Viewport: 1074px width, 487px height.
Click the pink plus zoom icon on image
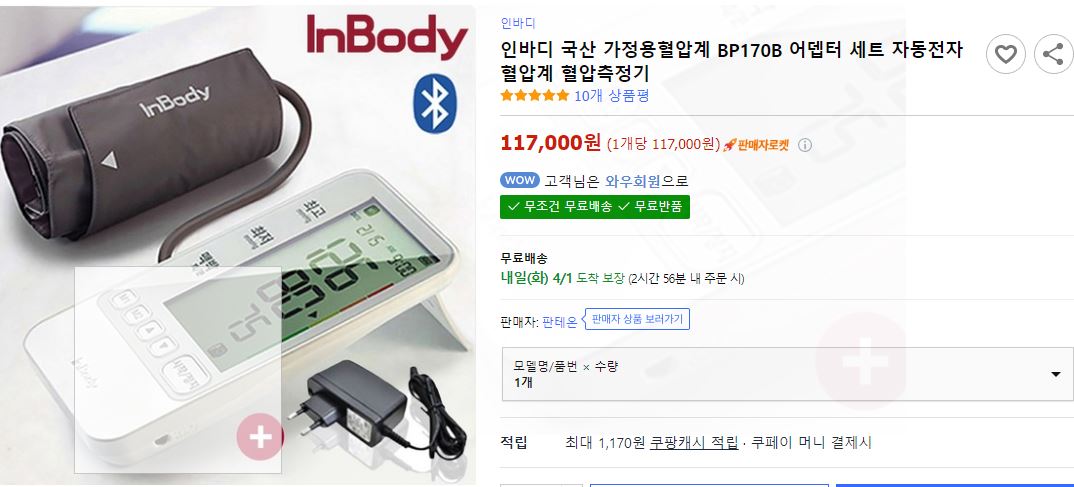[x=260, y=437]
